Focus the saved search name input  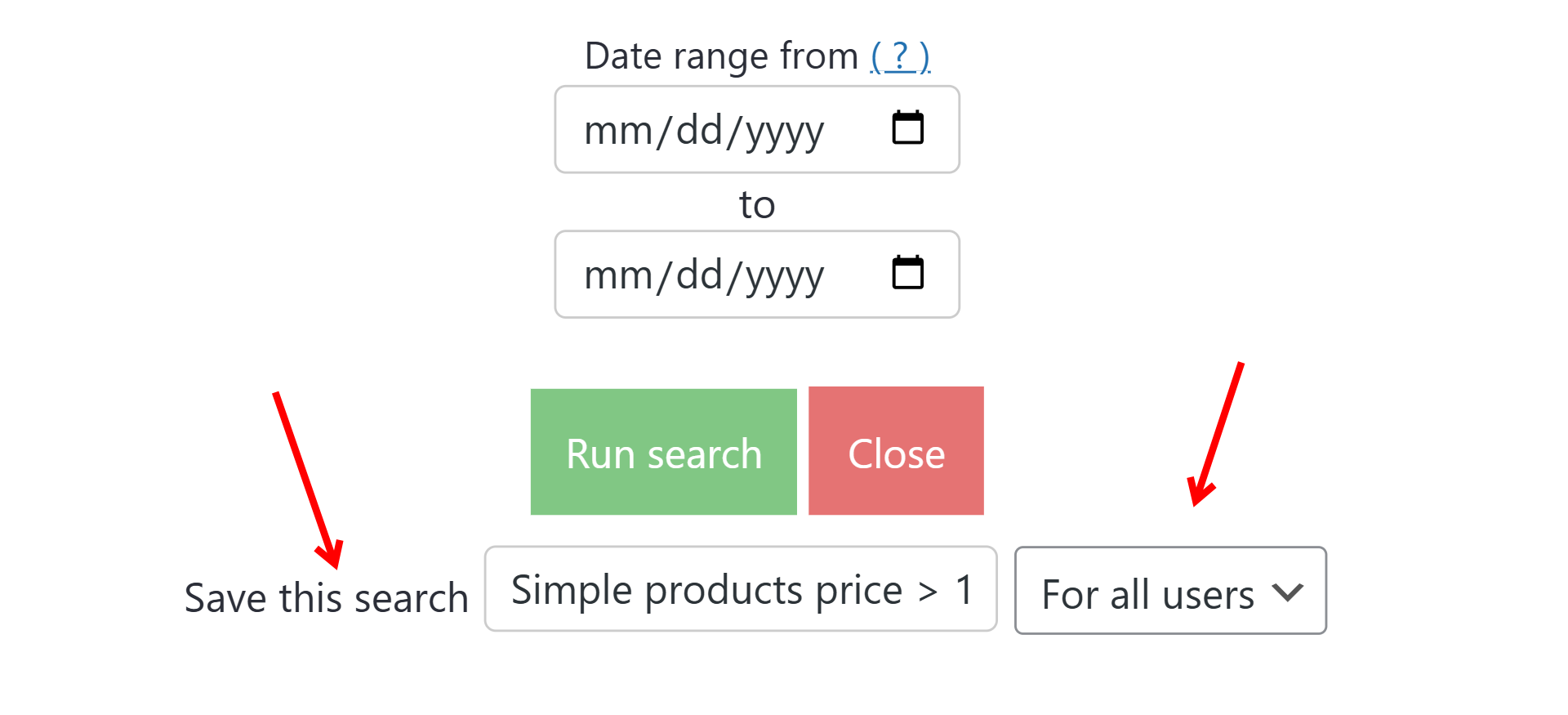(740, 589)
